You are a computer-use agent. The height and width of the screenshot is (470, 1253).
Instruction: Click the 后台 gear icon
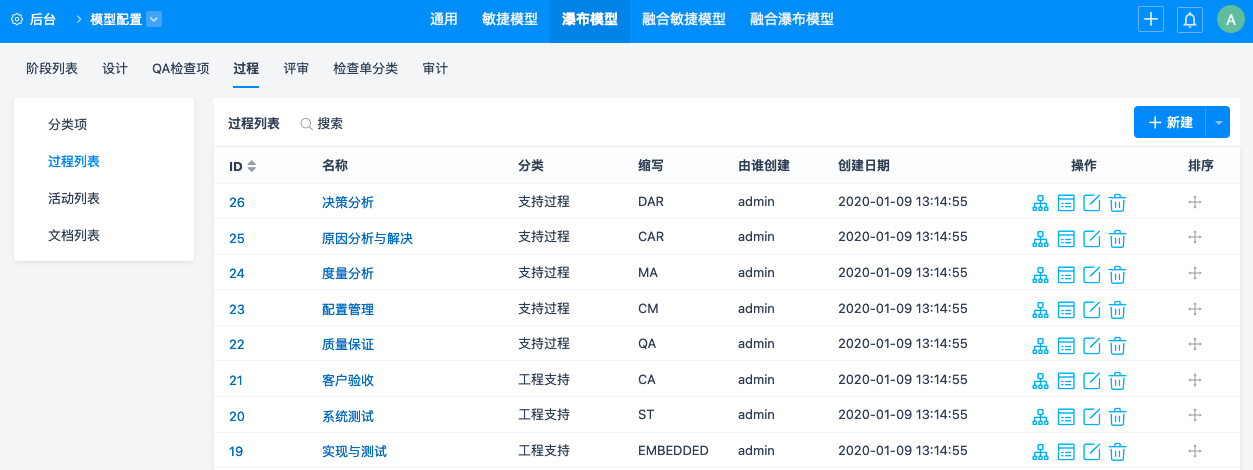pos(17,19)
